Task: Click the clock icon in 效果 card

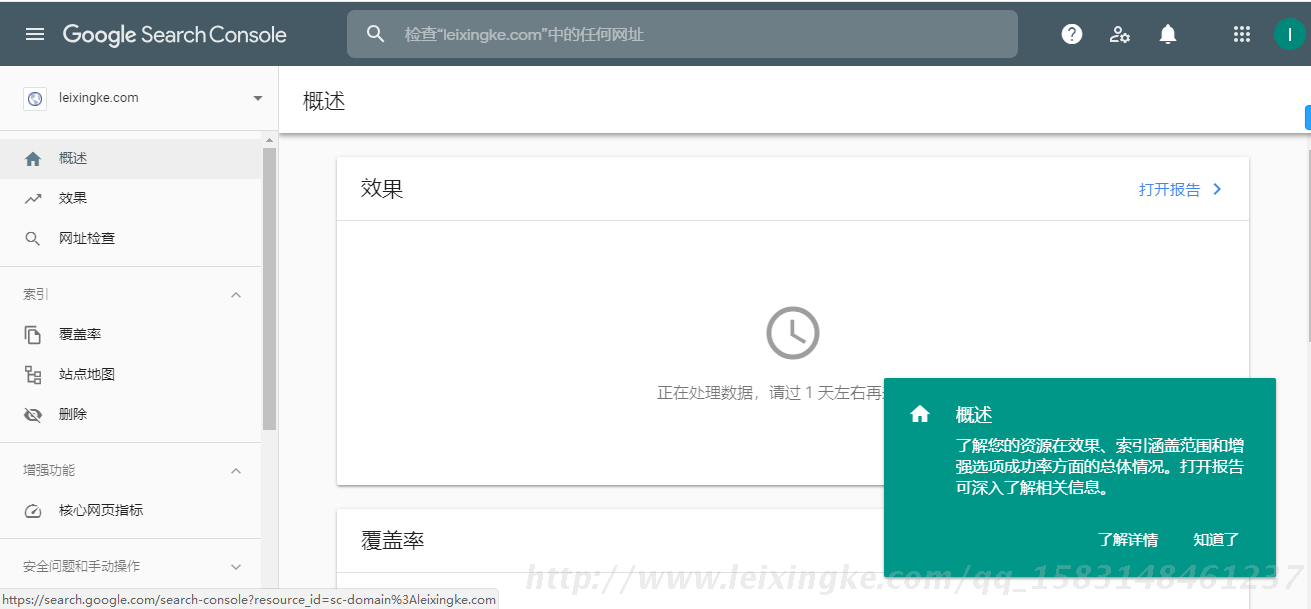Action: click(x=793, y=333)
